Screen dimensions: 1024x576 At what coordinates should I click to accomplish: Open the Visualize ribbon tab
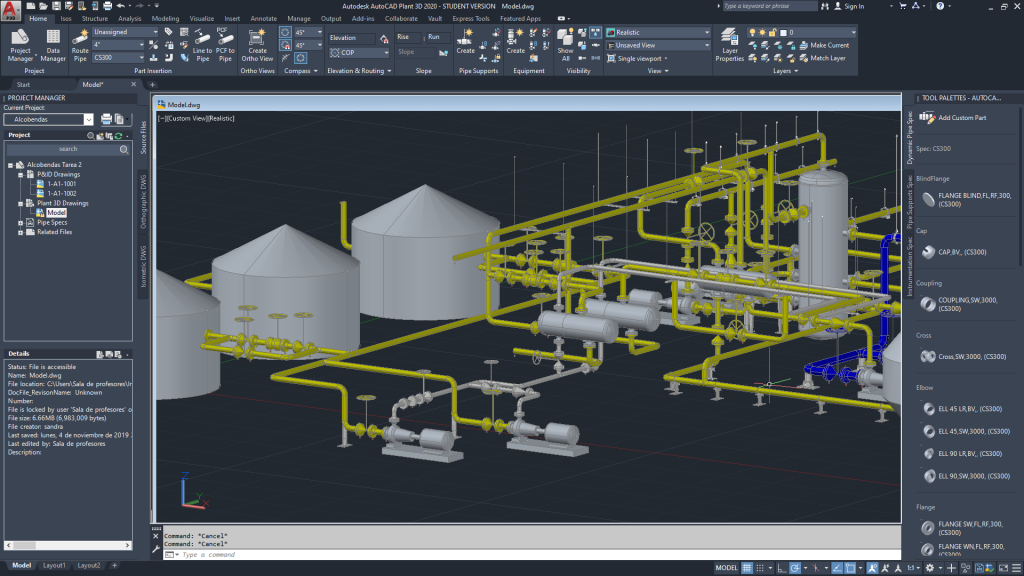[x=201, y=18]
